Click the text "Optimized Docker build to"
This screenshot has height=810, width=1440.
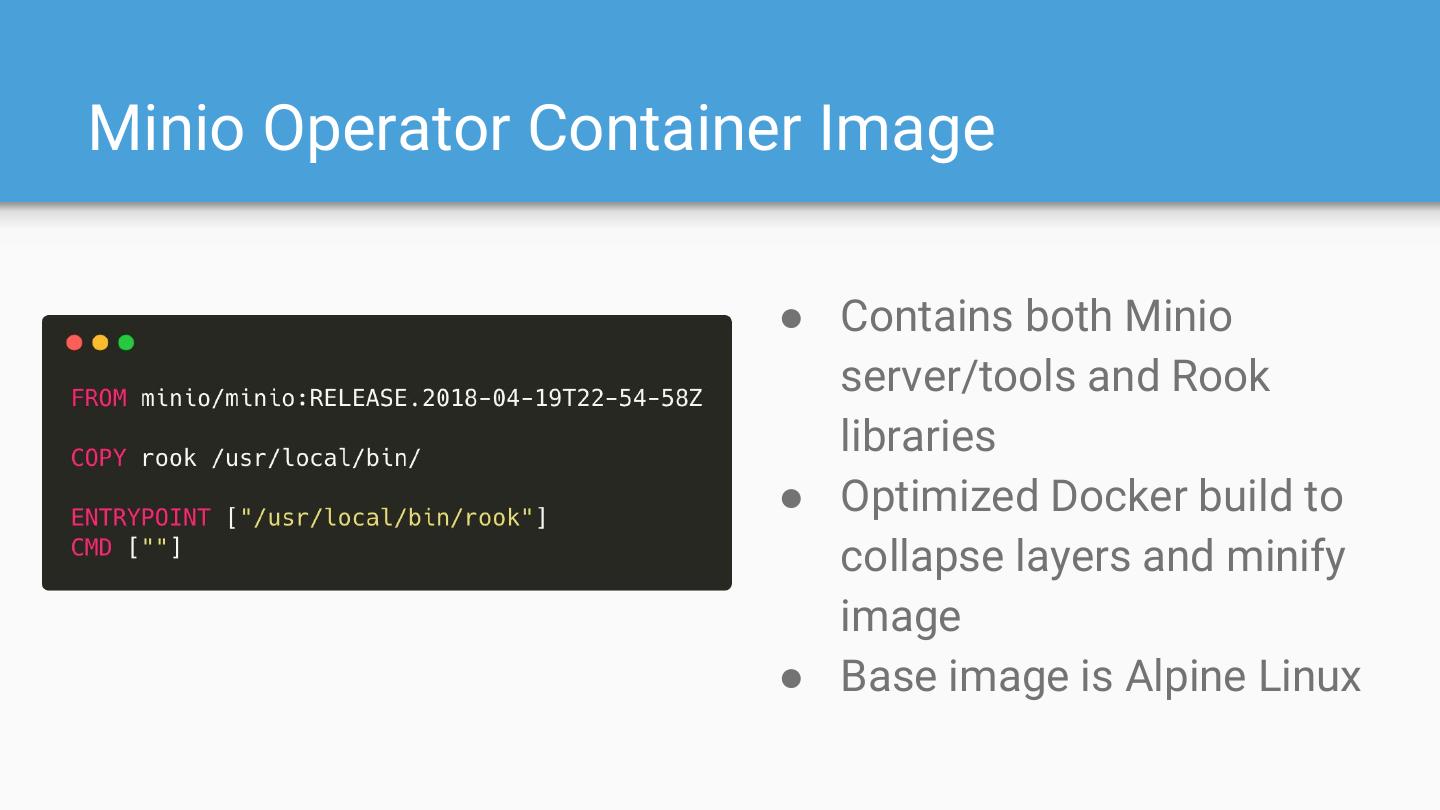coord(1091,496)
